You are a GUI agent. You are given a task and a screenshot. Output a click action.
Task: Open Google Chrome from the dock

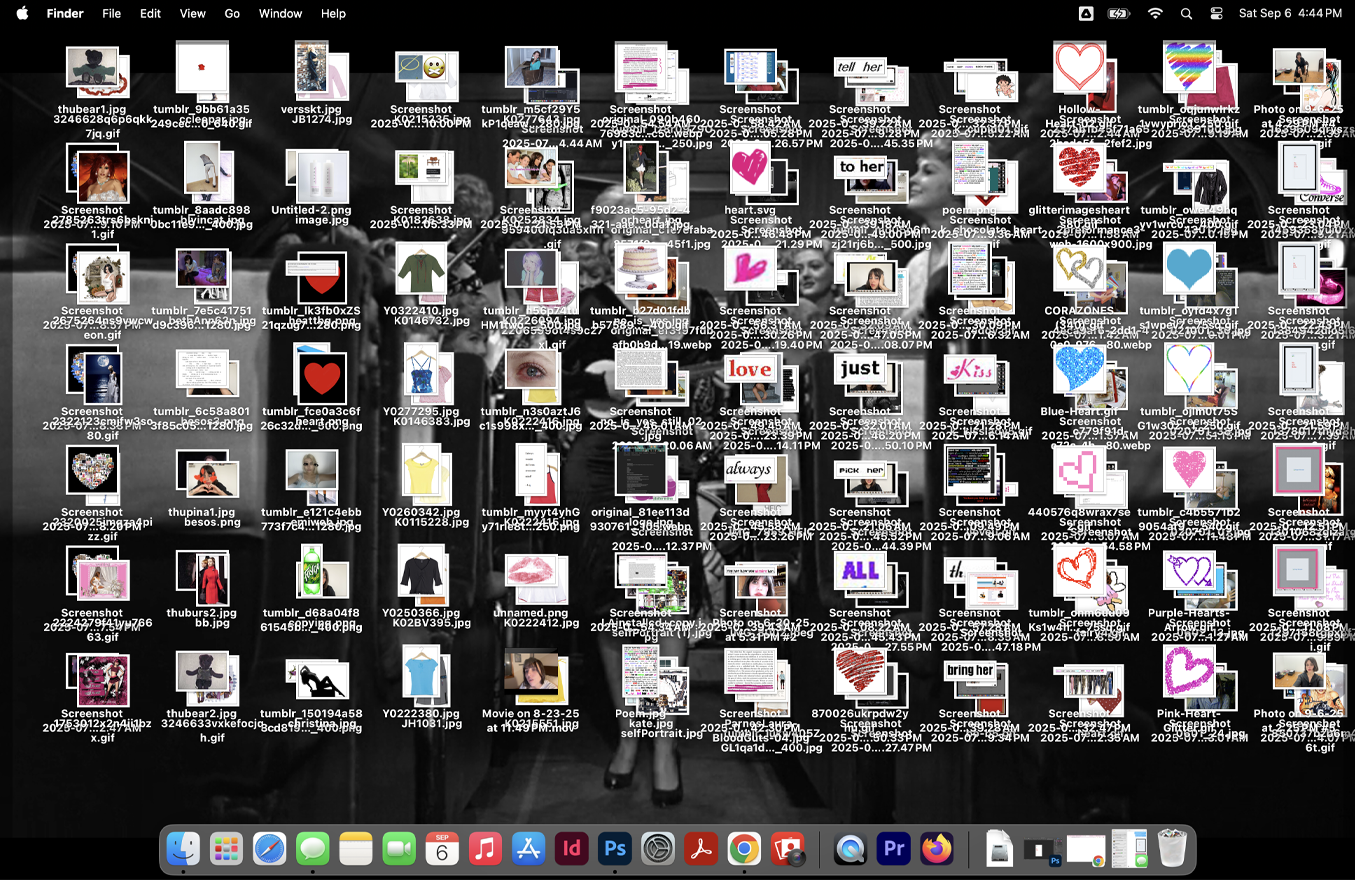coord(743,850)
